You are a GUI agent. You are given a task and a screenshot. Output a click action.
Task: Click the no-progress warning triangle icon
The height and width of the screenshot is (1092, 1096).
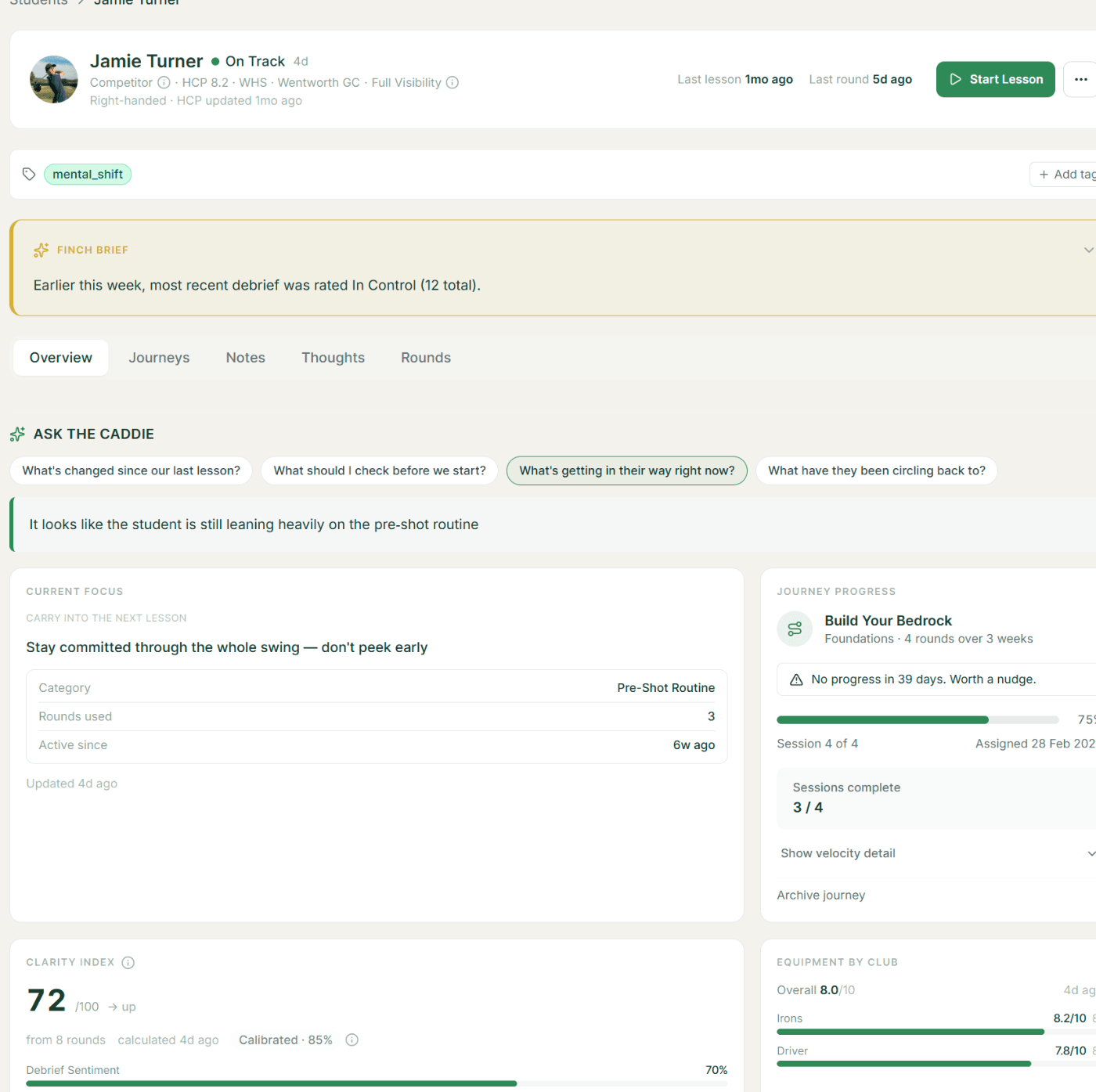tap(796, 679)
